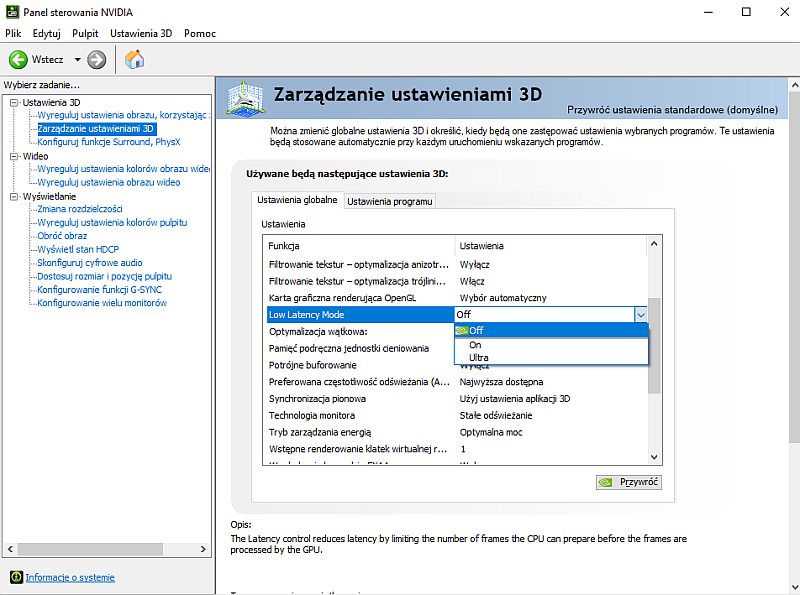Select Wstępne renderowanie klatek wirtualnej row

[457, 450]
